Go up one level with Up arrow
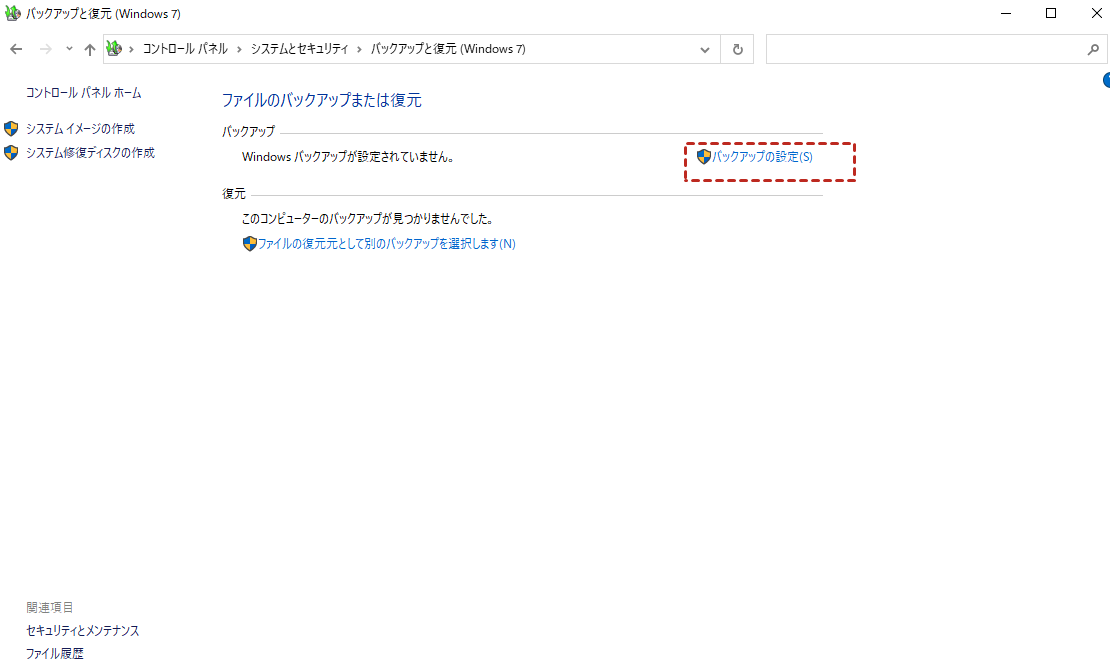 click(x=89, y=49)
